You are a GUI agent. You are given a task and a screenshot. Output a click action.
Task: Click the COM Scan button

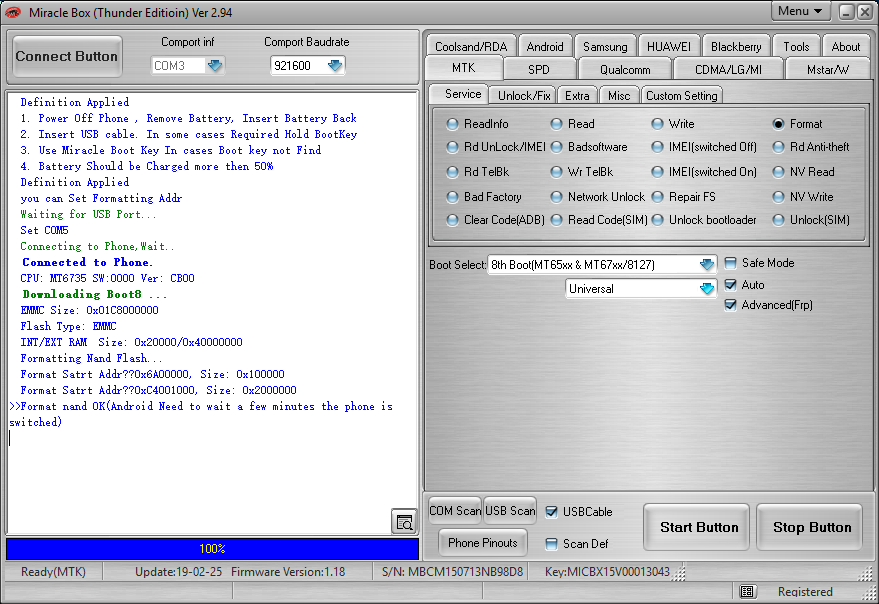click(455, 511)
